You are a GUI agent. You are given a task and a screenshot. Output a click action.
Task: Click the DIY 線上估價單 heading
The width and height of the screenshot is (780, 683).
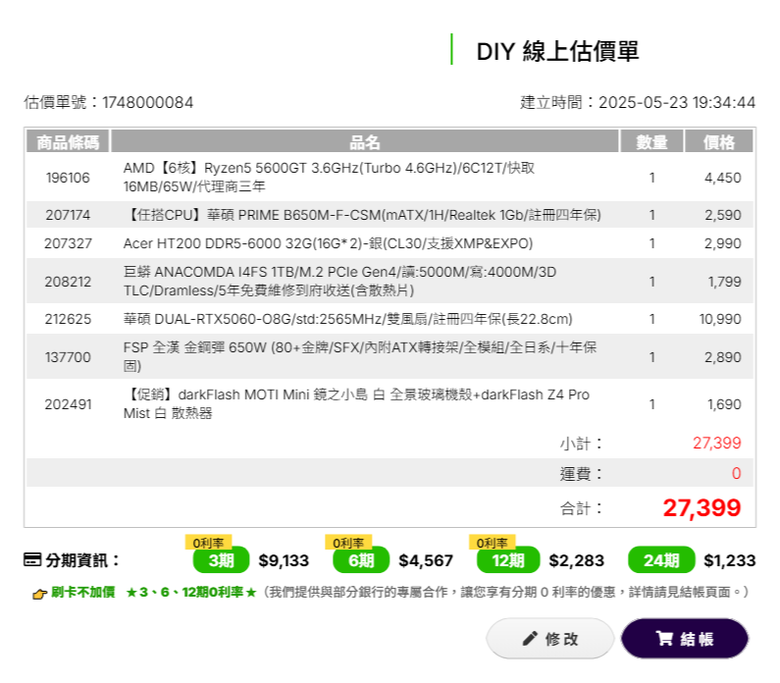point(558,51)
